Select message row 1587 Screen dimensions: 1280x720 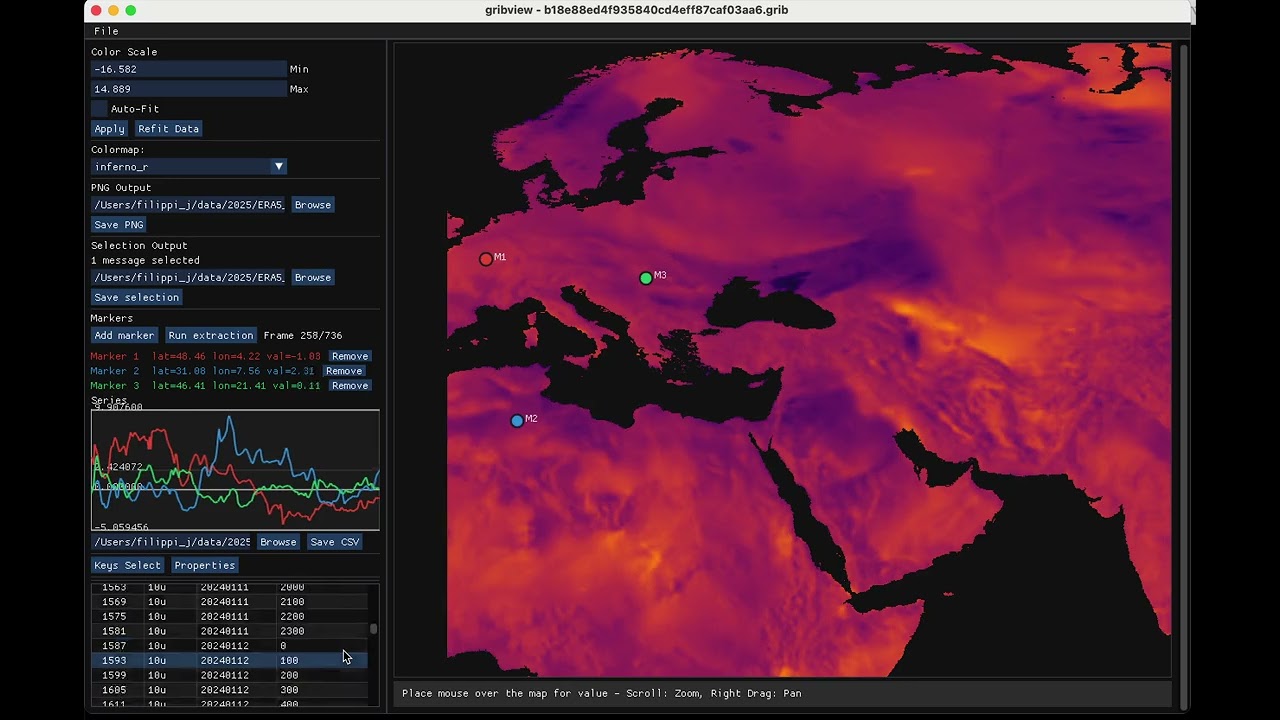pyautogui.click(x=229, y=646)
